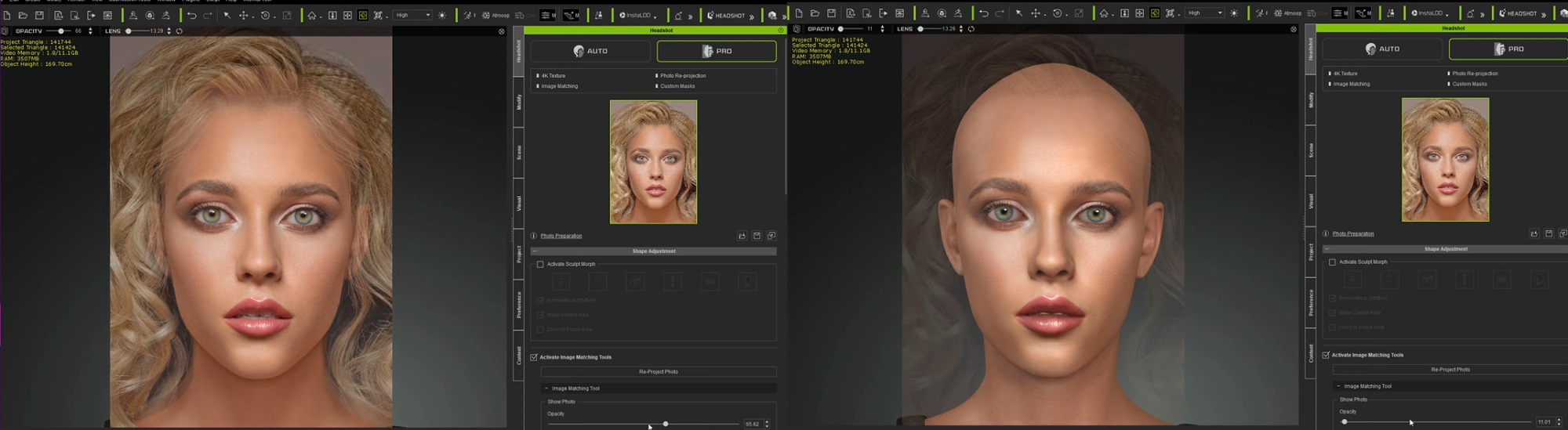Click the Re-Project Photo button in left panel
1568x430 pixels.
coord(658,372)
